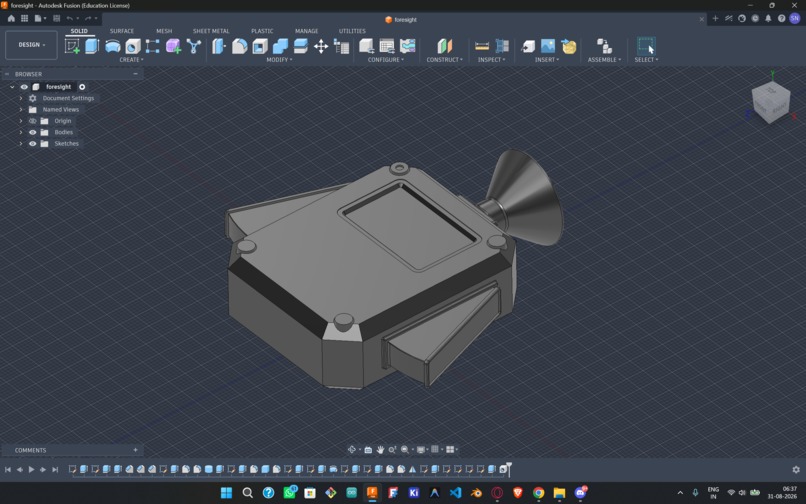Select the Combine tool
Image resolution: width=806 pixels, height=504 pixels.
click(x=280, y=46)
